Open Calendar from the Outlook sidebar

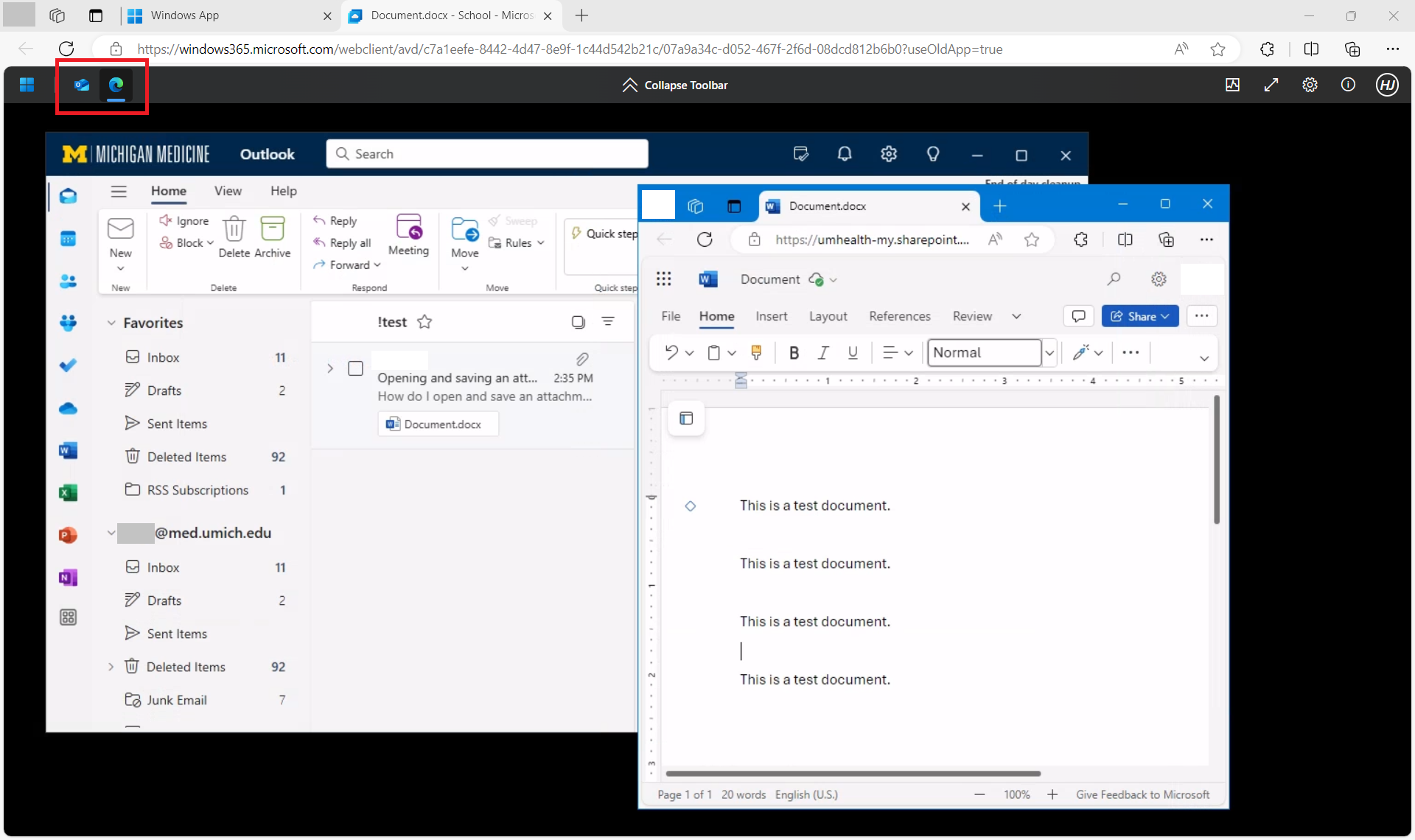pos(68,237)
